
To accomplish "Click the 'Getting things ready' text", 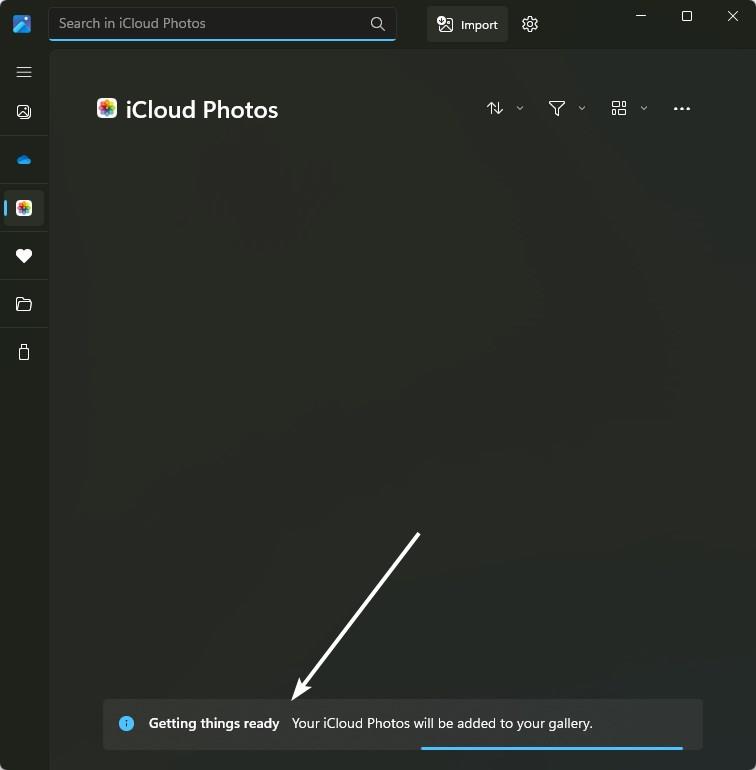I will (x=214, y=723).
